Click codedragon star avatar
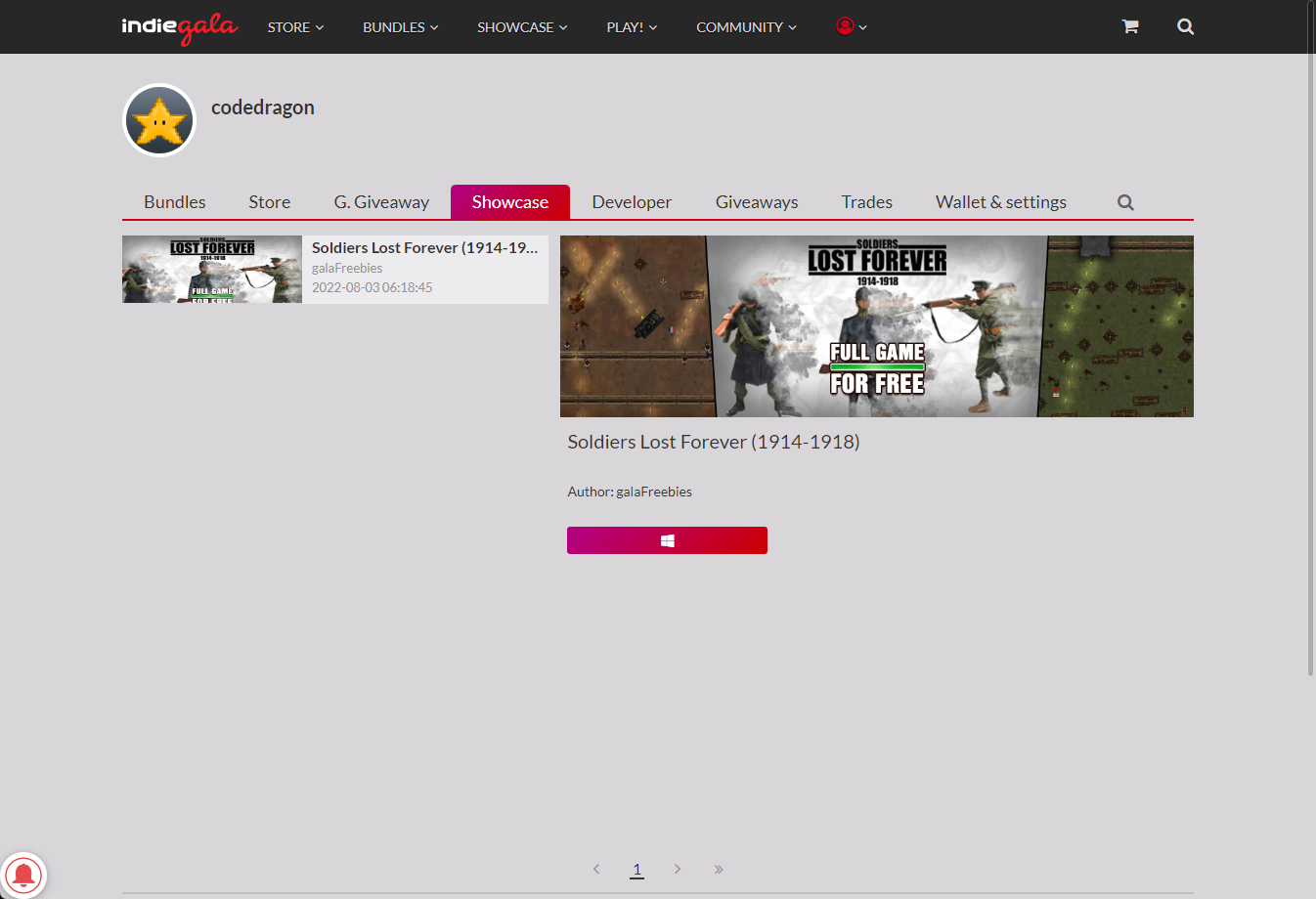 point(159,120)
